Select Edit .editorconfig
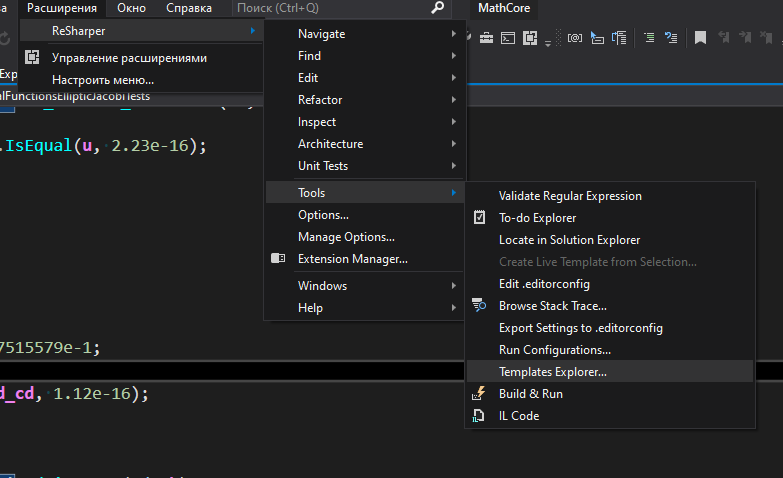Image resolution: width=783 pixels, height=478 pixels. tap(610, 284)
